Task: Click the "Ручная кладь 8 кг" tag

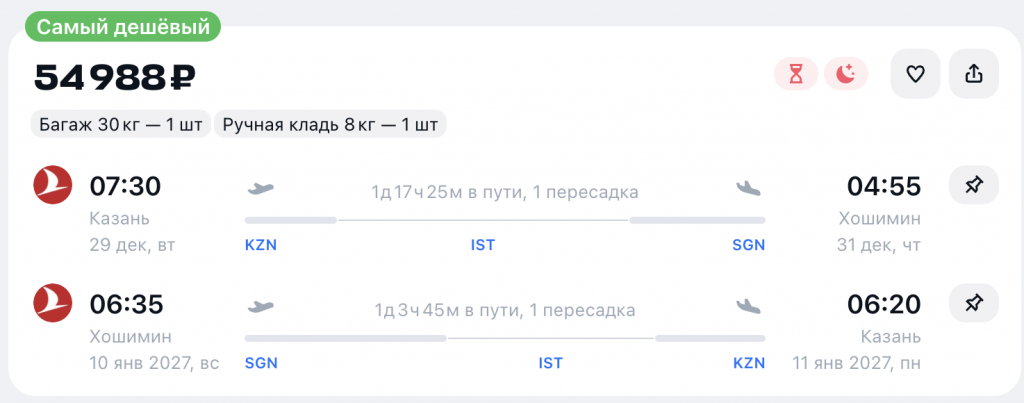Action: [330, 125]
